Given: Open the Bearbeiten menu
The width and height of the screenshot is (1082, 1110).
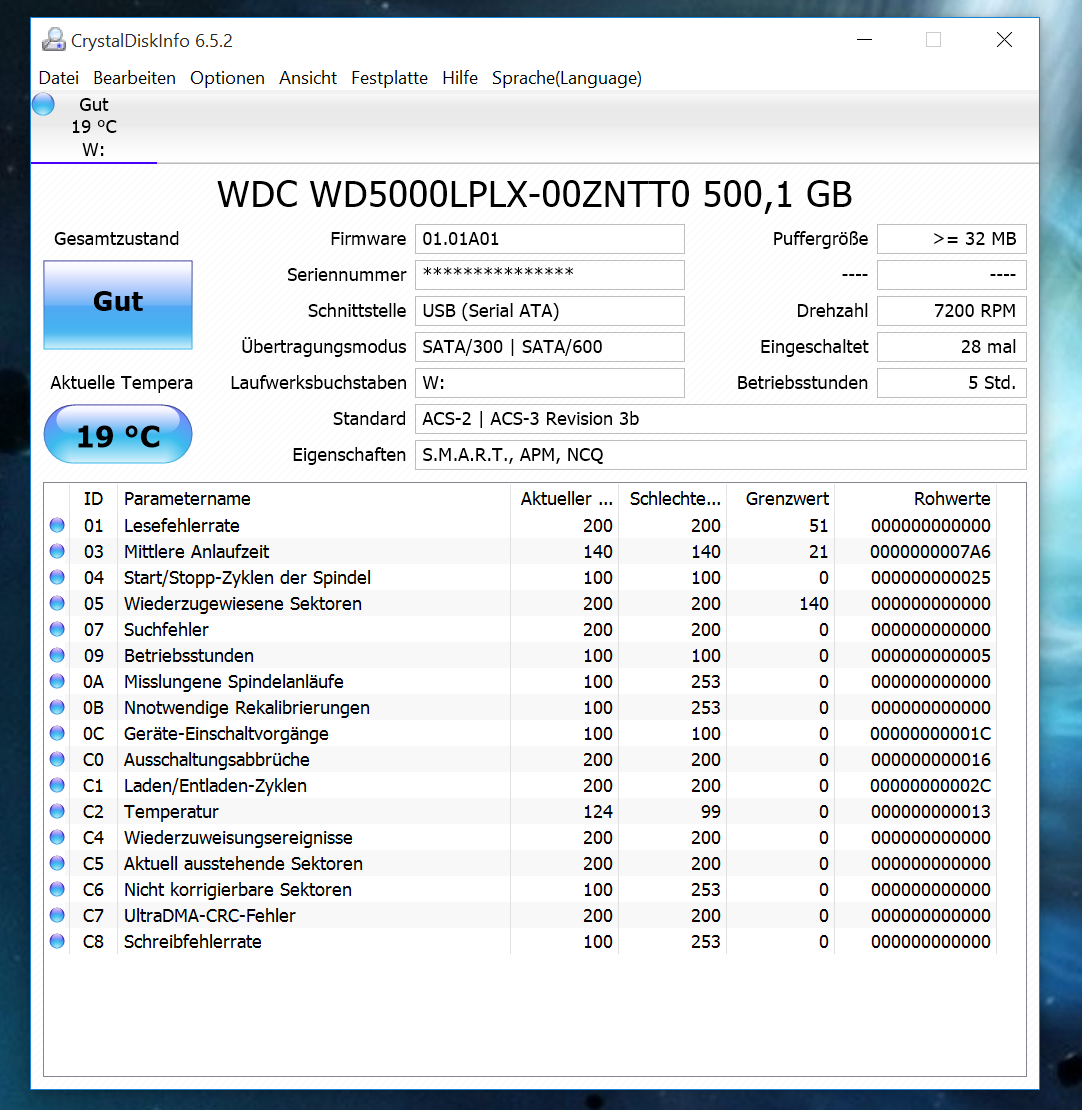Looking at the screenshot, I should click(134, 78).
